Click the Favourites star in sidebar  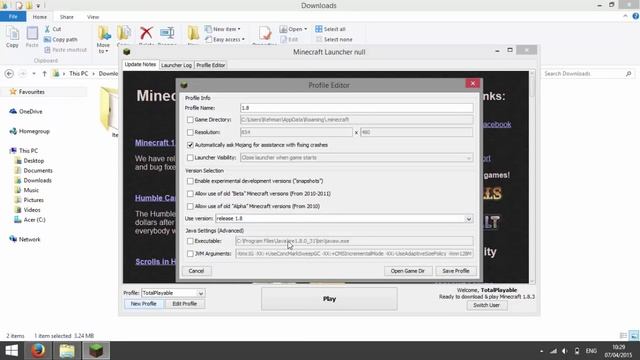(13, 92)
